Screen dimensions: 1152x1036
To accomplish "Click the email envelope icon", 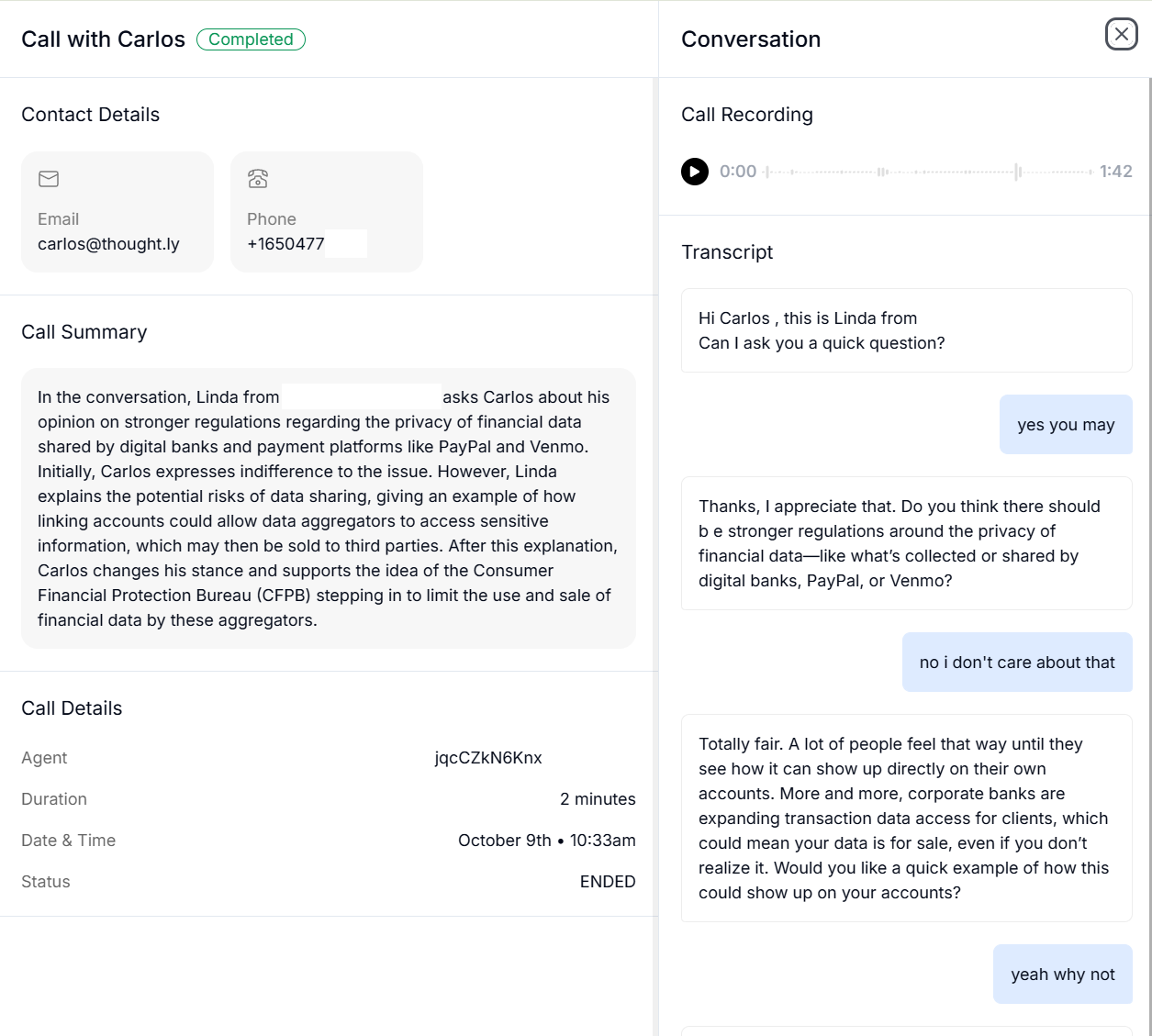I will pyautogui.click(x=49, y=179).
